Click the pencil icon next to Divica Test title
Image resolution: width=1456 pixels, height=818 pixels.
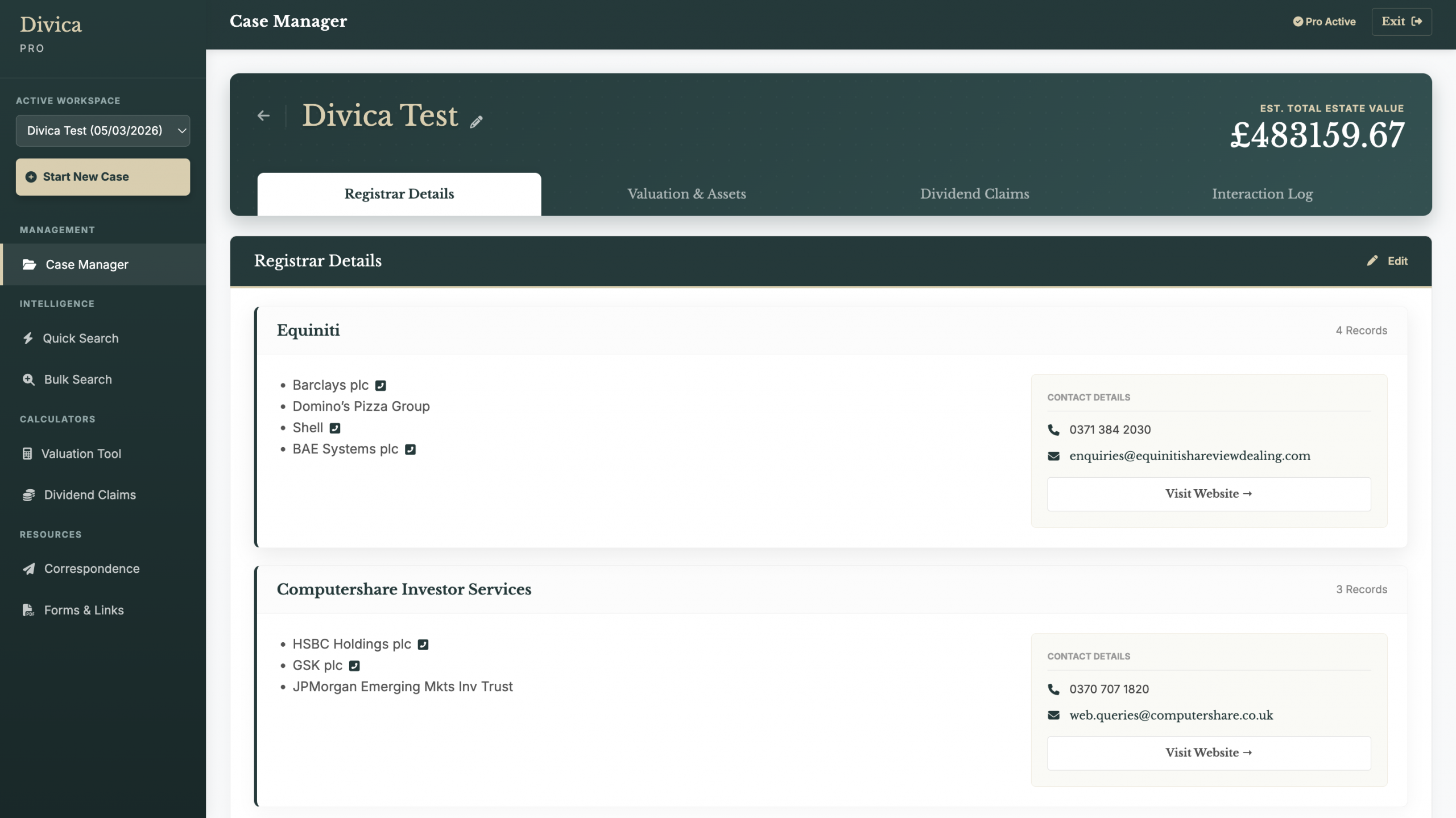click(476, 122)
